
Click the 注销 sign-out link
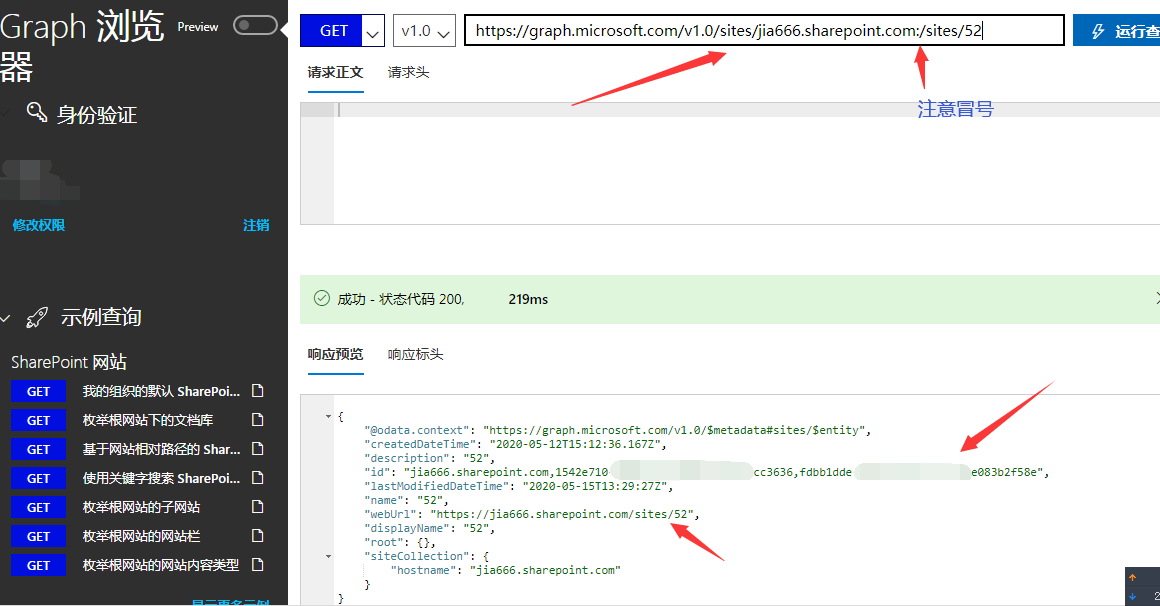click(x=256, y=225)
